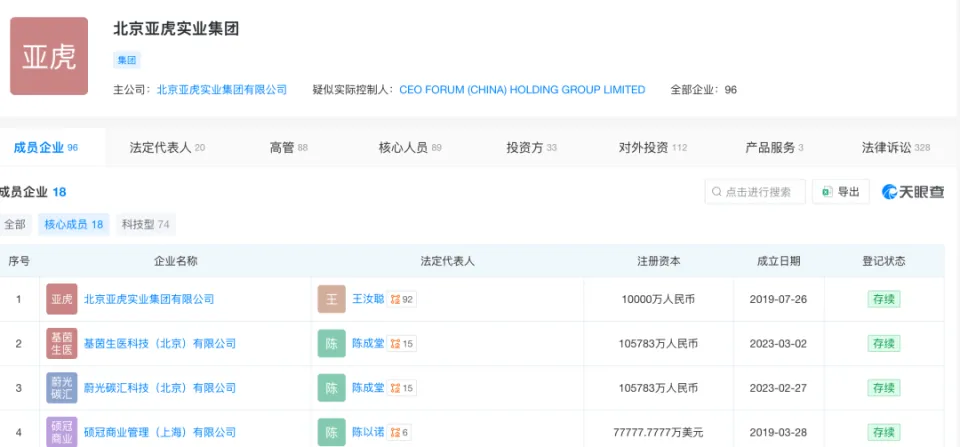Viewport: 960px width, 447px height.
Task: Click the 10000万人民币 capital cell
Action: (x=658, y=299)
